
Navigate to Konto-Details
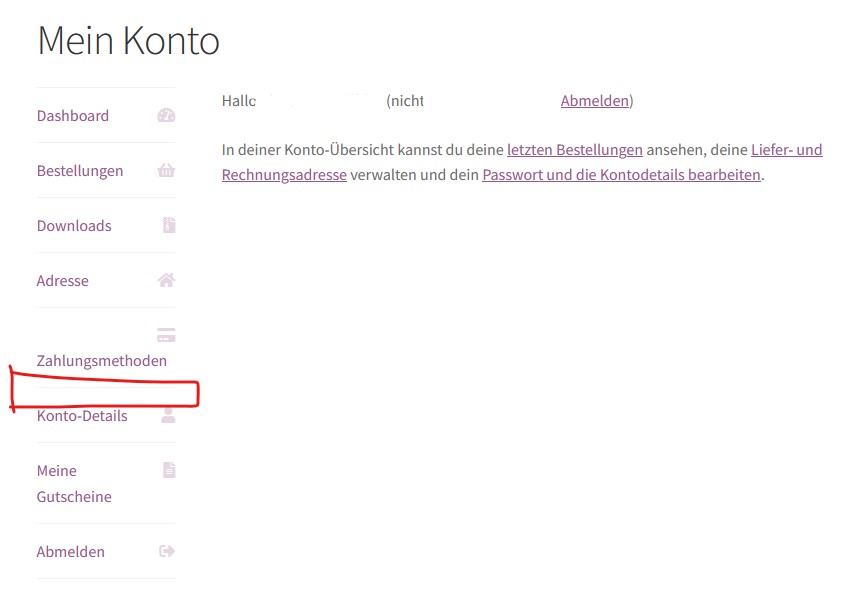tap(82, 416)
